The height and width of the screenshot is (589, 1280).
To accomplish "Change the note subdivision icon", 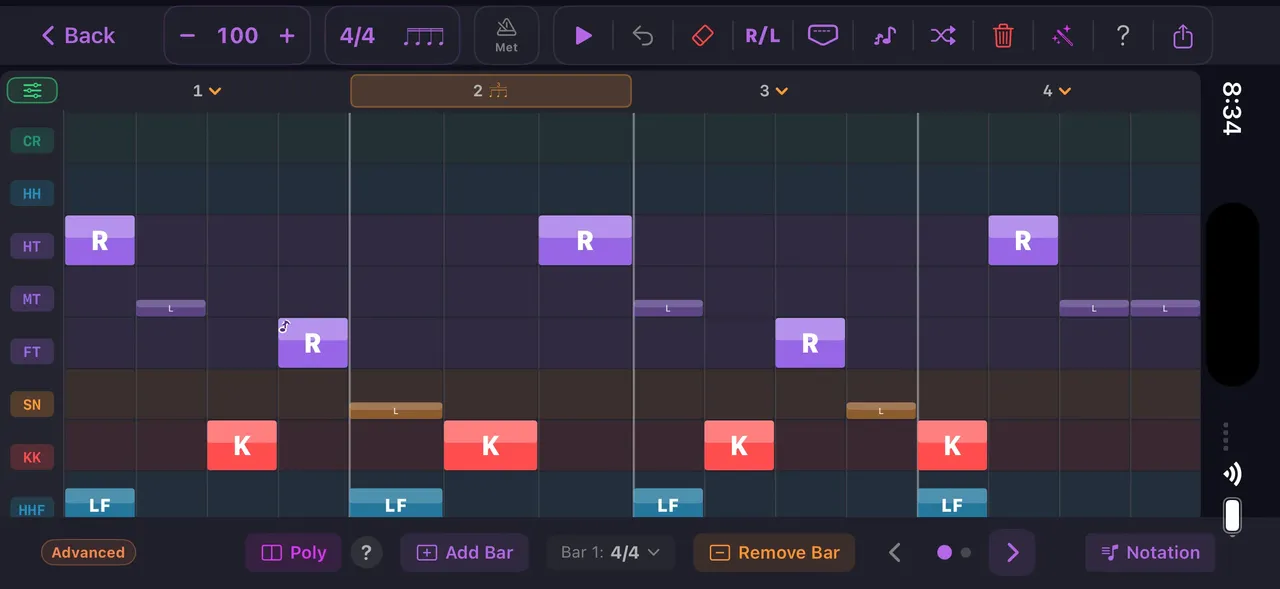I will (x=424, y=36).
